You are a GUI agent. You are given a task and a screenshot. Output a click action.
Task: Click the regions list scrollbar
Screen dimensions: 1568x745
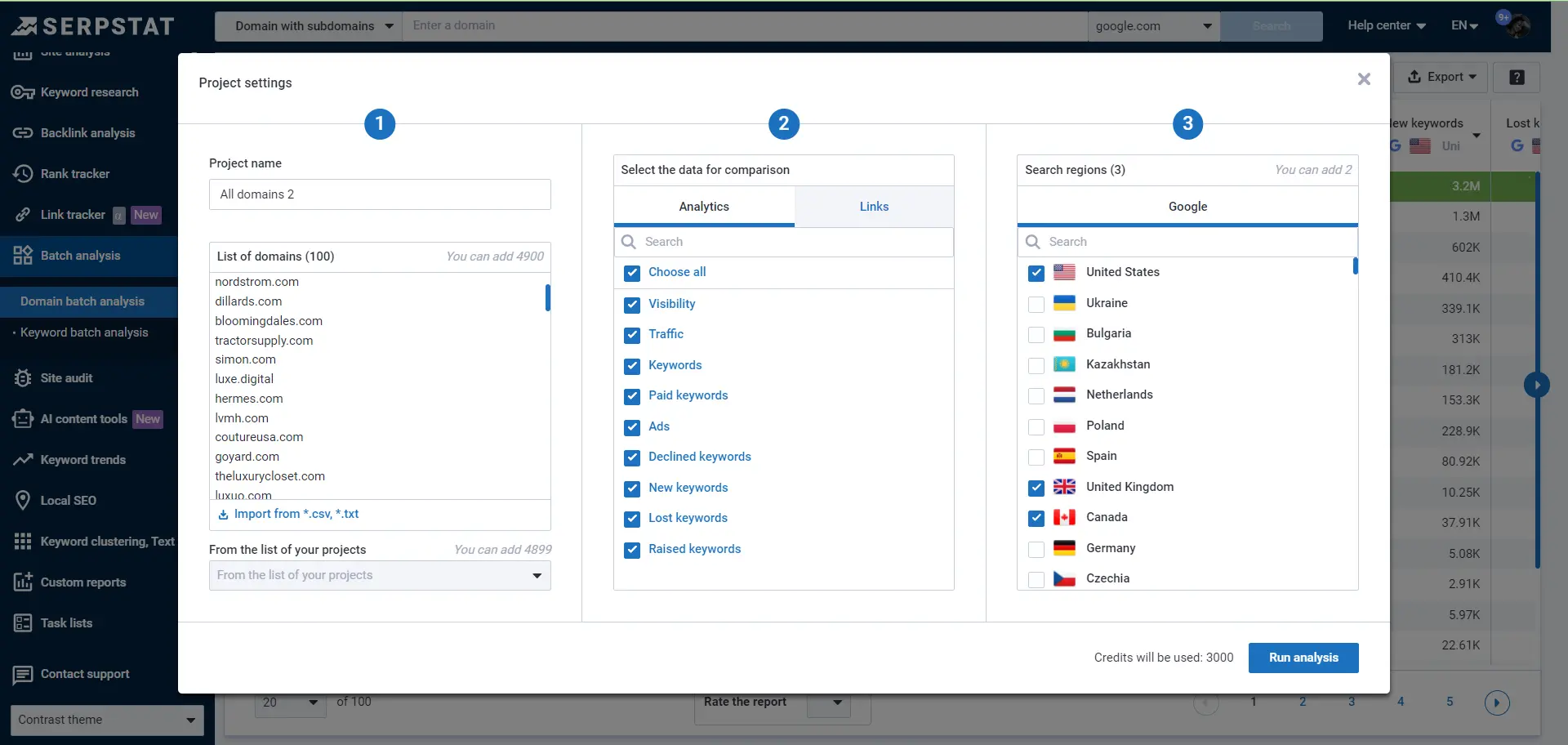[1356, 265]
